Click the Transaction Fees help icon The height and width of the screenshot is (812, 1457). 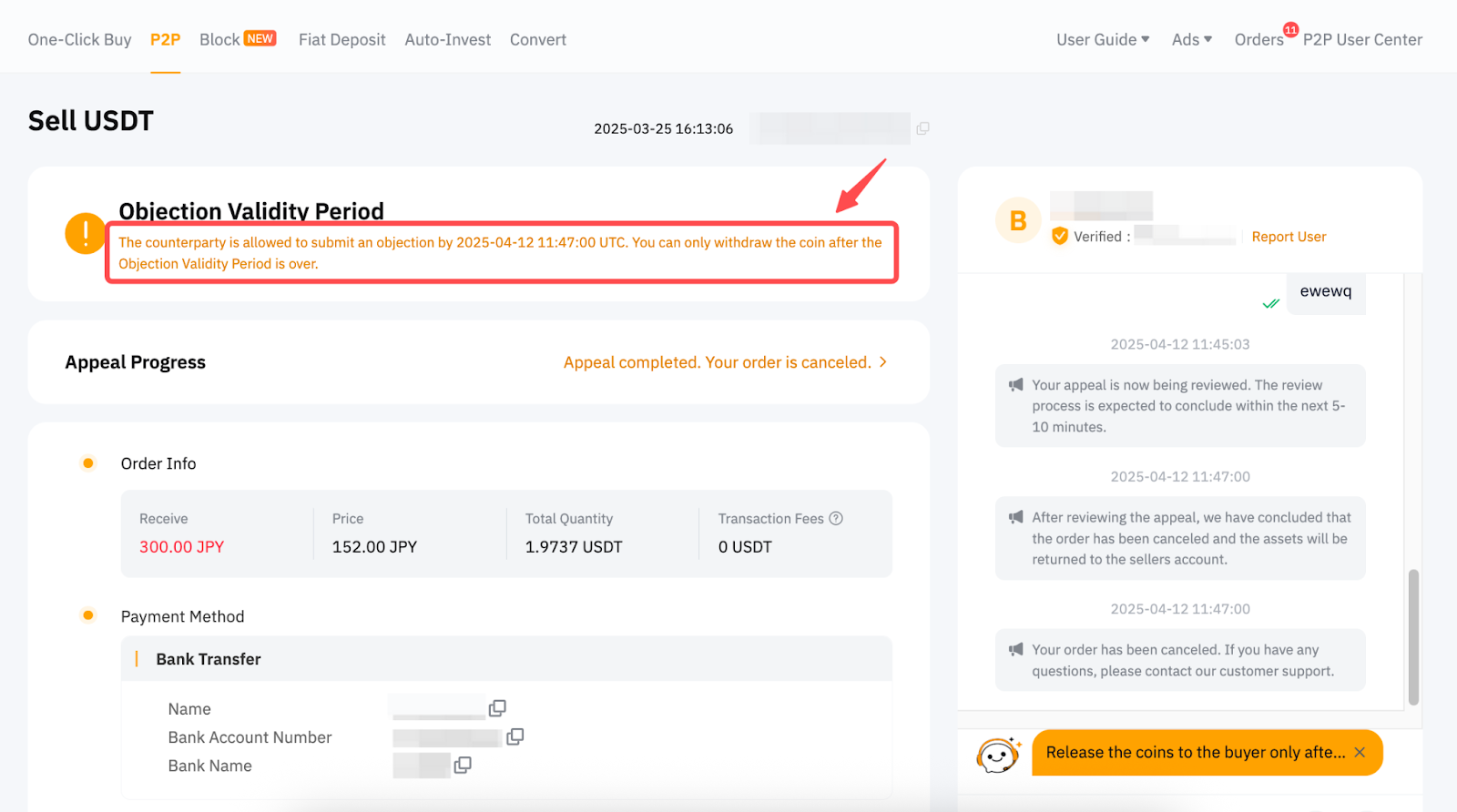point(836,518)
